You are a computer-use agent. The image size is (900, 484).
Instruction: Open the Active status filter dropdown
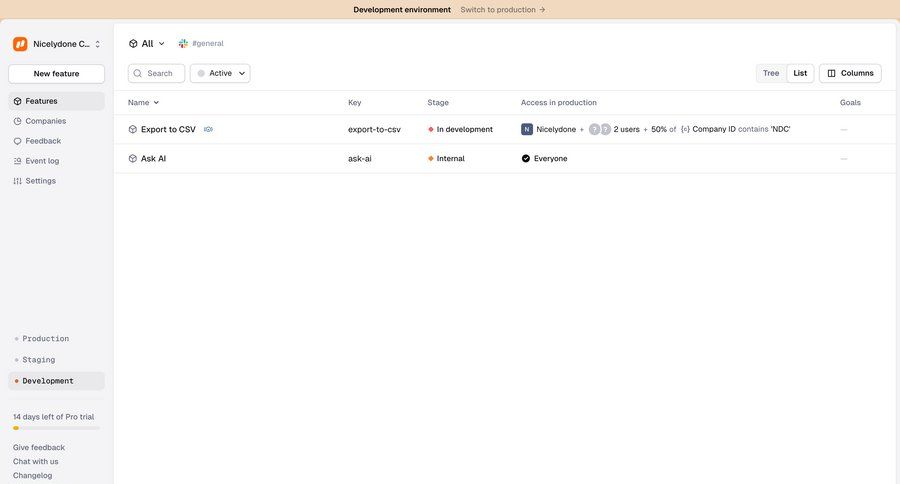(220, 73)
